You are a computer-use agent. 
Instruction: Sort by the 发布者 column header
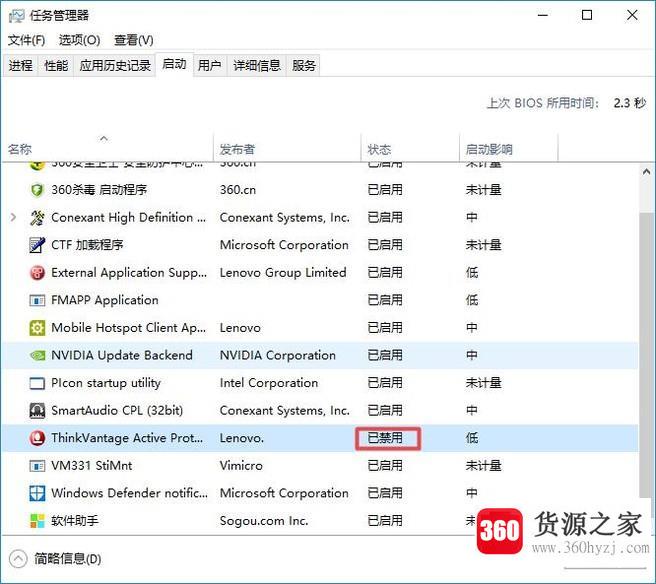(x=287, y=148)
